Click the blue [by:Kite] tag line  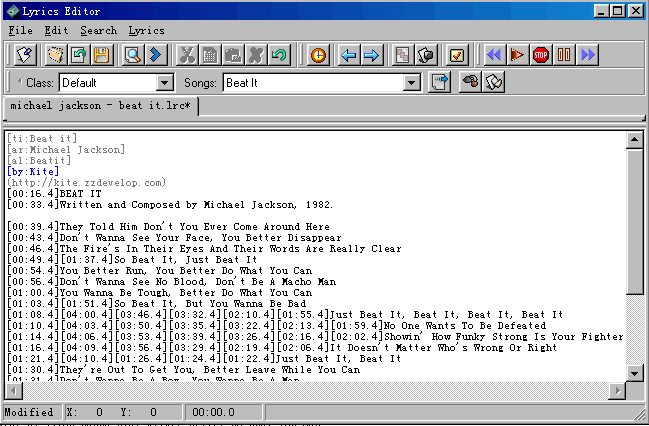[x=33, y=171]
